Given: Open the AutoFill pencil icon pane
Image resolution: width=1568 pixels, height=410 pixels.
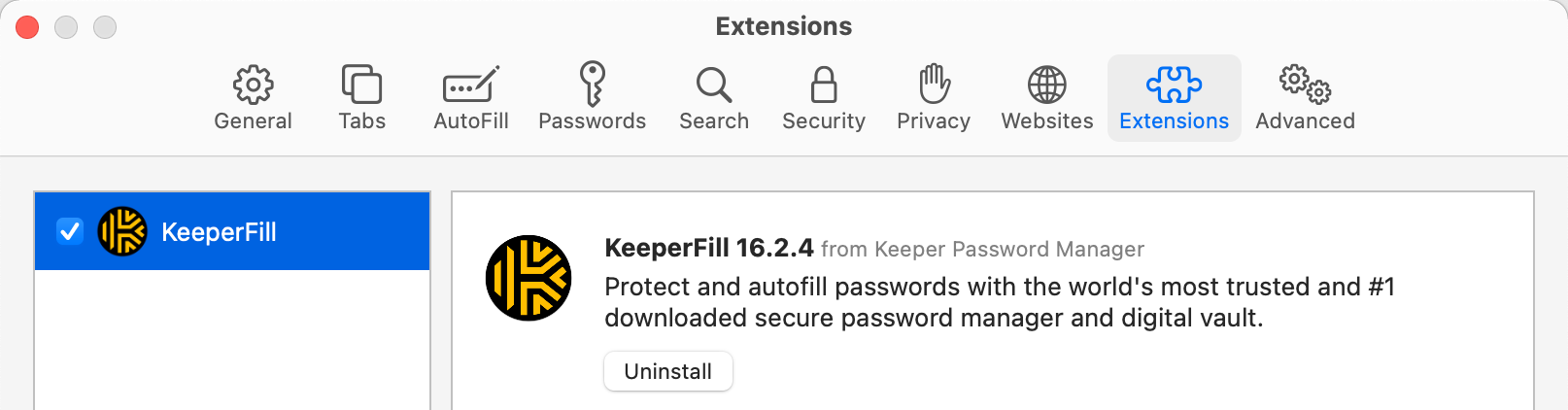Looking at the screenshot, I should (471, 85).
